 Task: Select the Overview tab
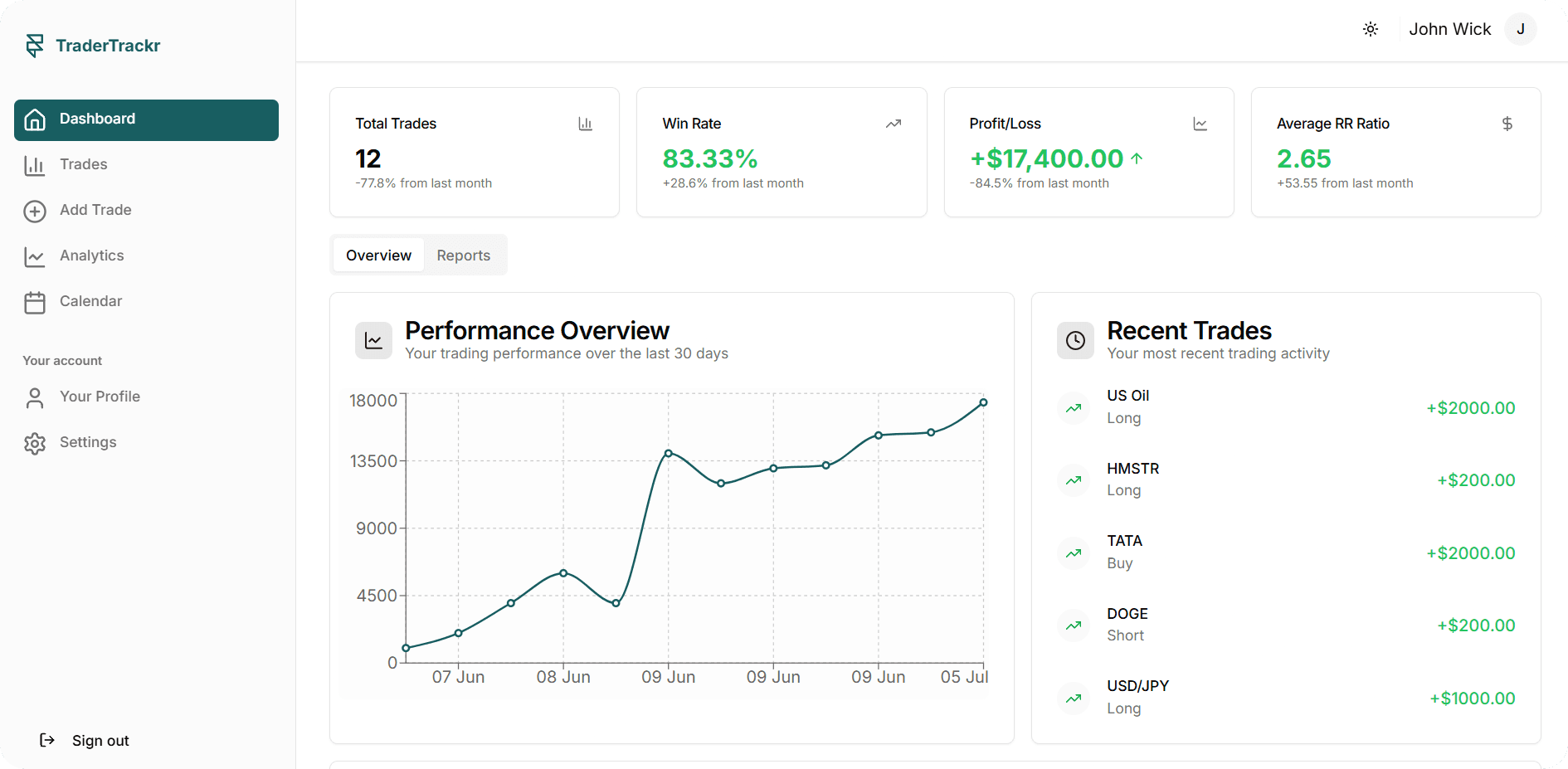pos(378,256)
